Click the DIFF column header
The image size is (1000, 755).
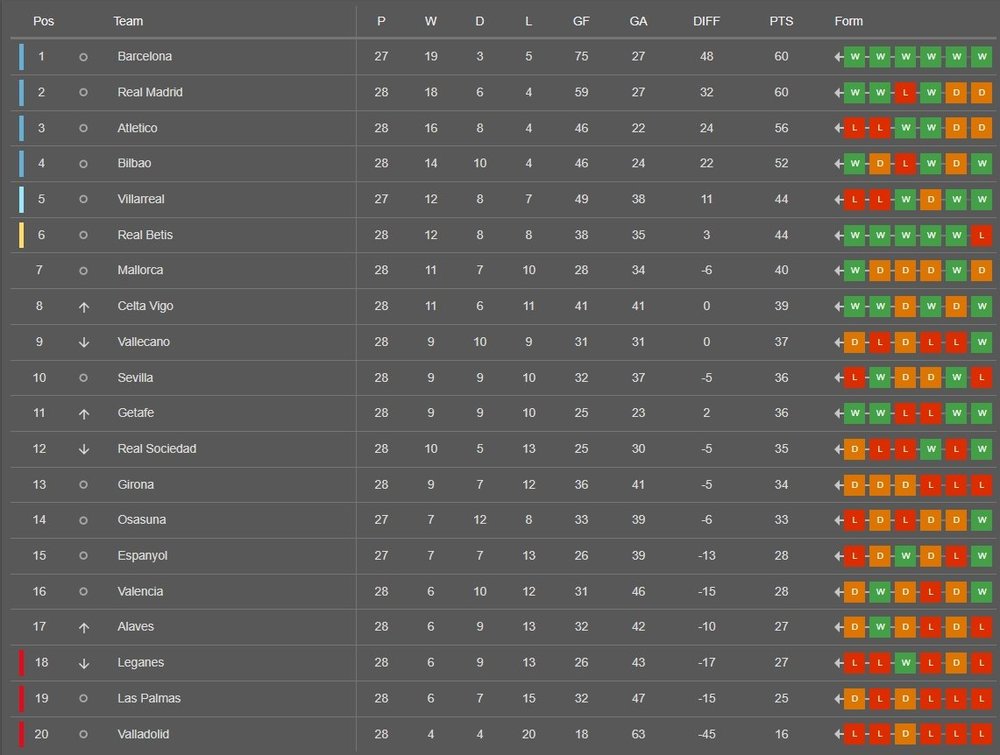click(706, 21)
